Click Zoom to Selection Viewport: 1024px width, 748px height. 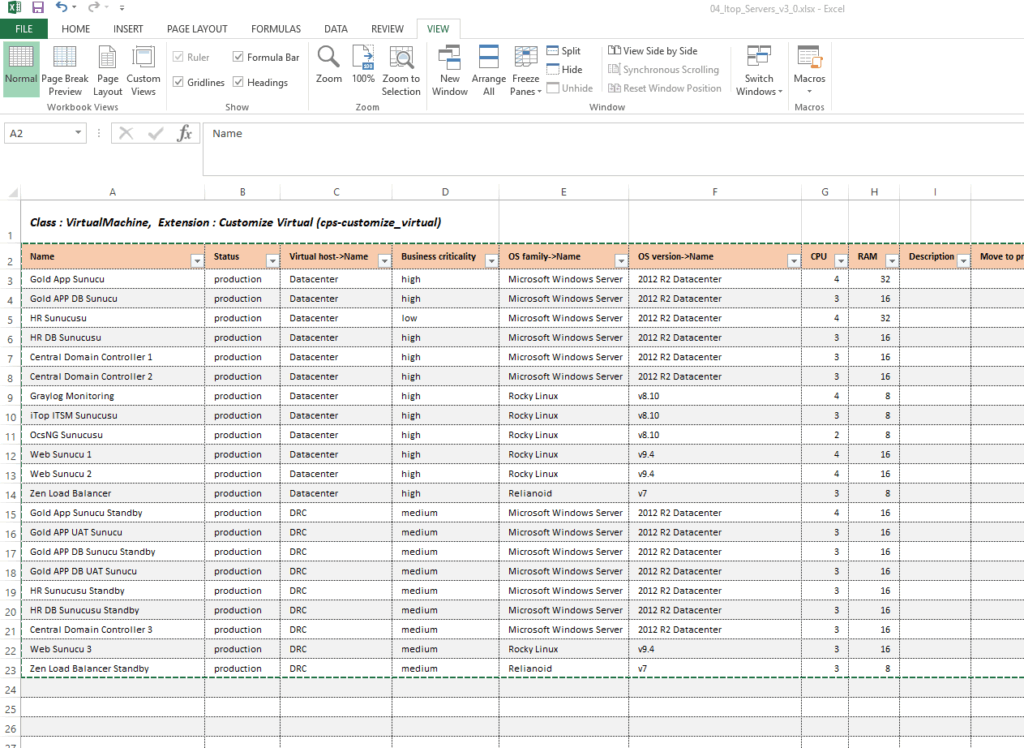coord(401,70)
